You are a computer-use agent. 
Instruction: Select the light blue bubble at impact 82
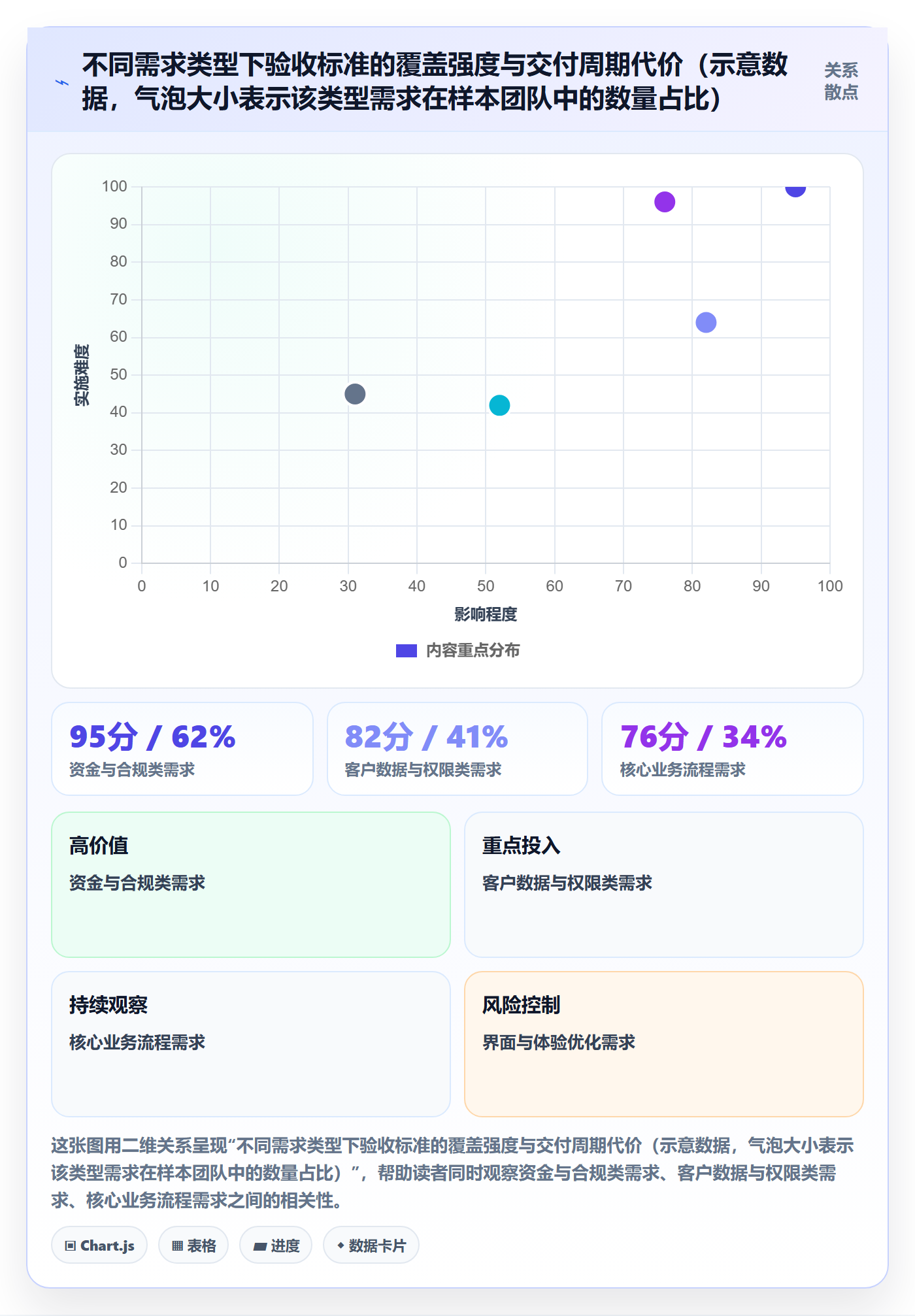coord(706,322)
